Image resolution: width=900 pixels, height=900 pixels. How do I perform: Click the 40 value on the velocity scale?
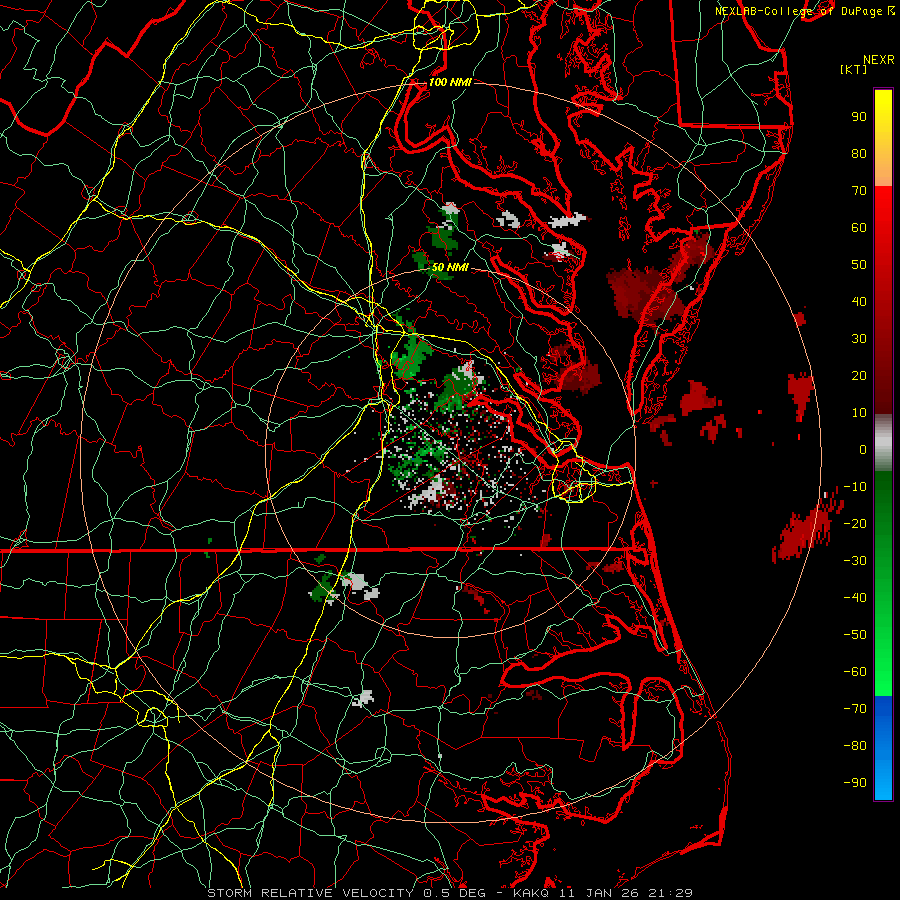pyautogui.click(x=859, y=301)
